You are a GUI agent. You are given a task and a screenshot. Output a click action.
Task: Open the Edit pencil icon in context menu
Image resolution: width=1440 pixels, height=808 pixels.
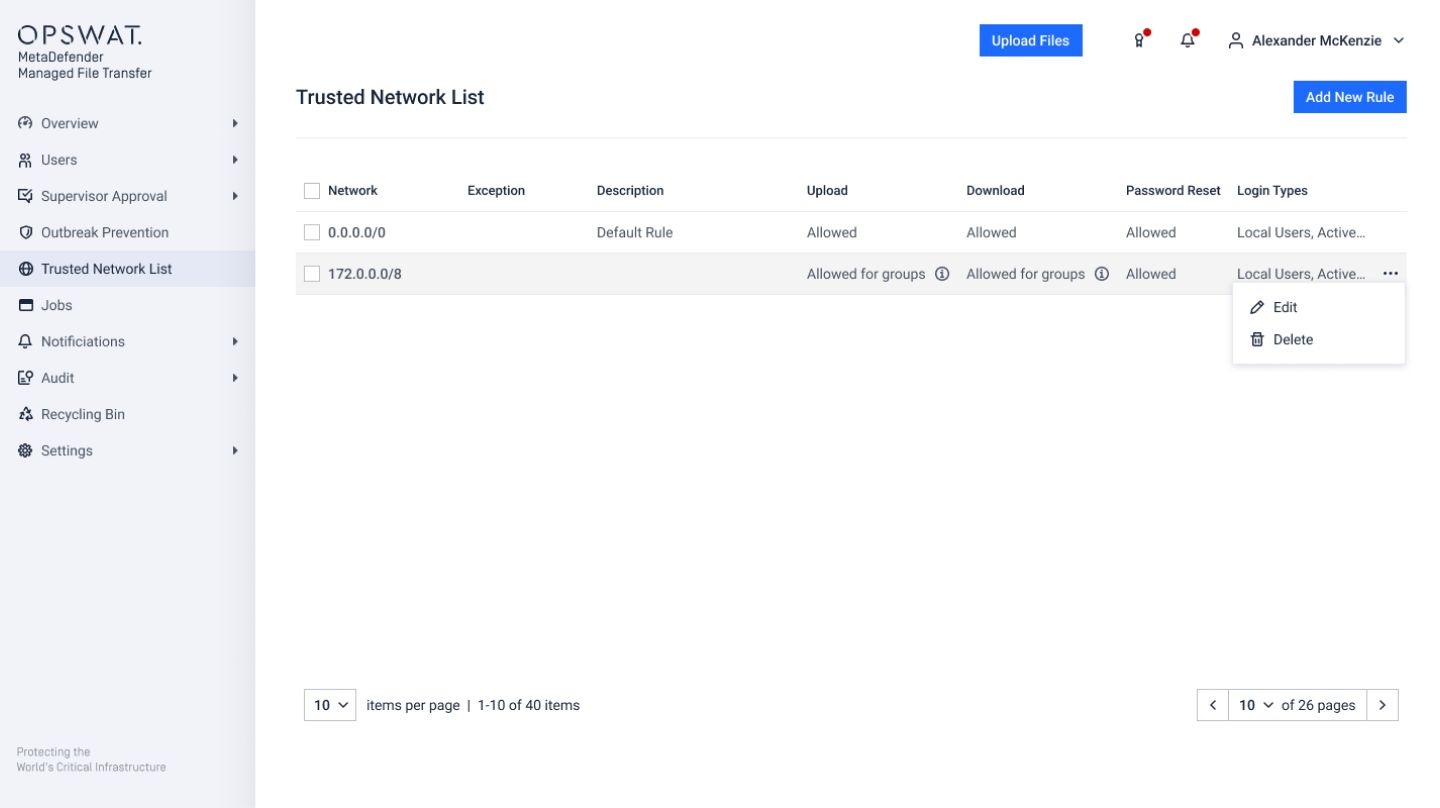pyautogui.click(x=1256, y=307)
